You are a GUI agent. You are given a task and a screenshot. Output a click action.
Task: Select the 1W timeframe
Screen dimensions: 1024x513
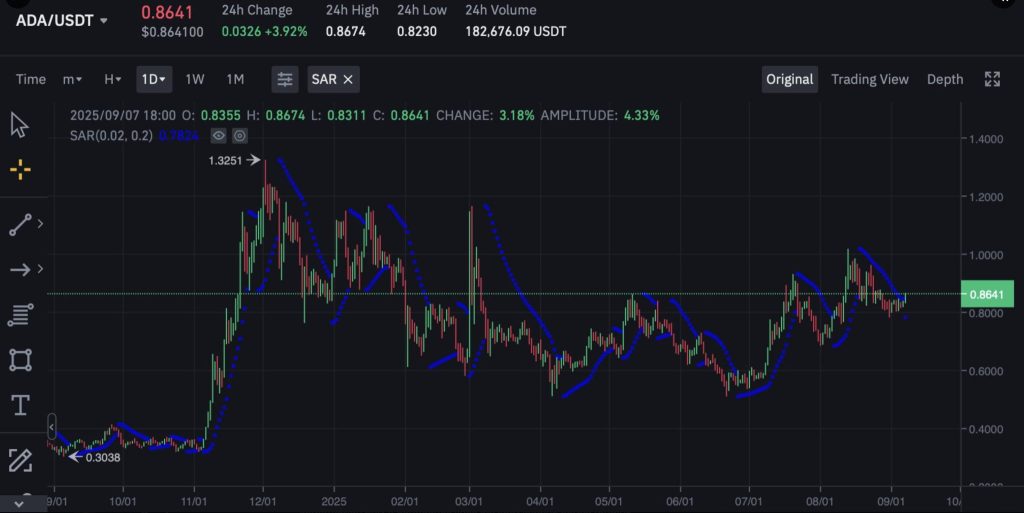coord(195,79)
